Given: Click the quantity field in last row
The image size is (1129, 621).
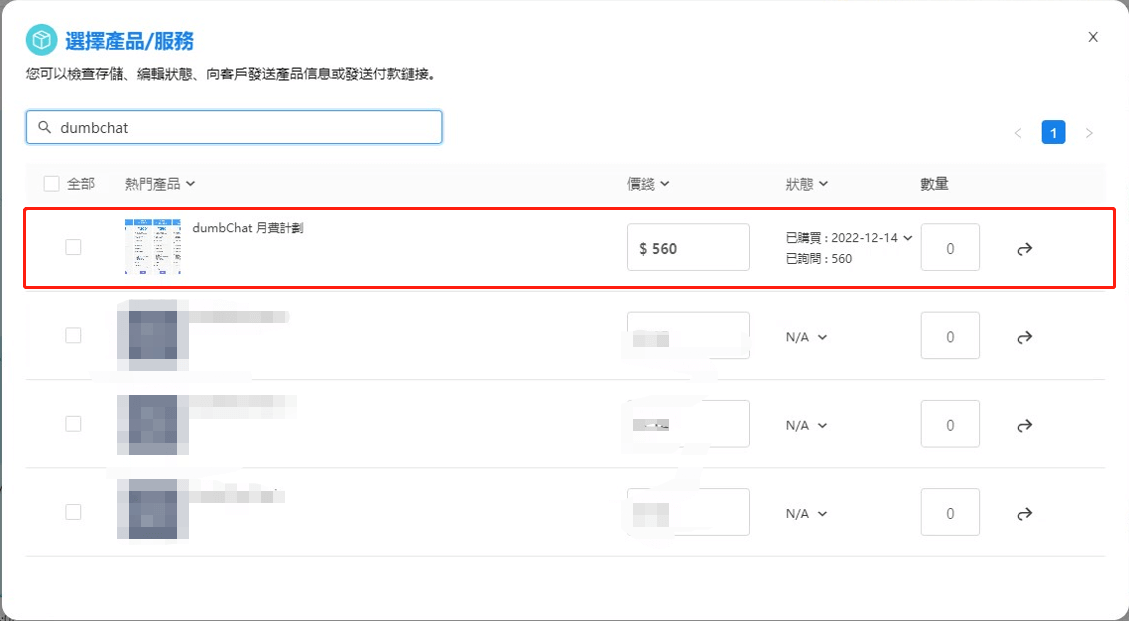Looking at the screenshot, I should point(950,511).
